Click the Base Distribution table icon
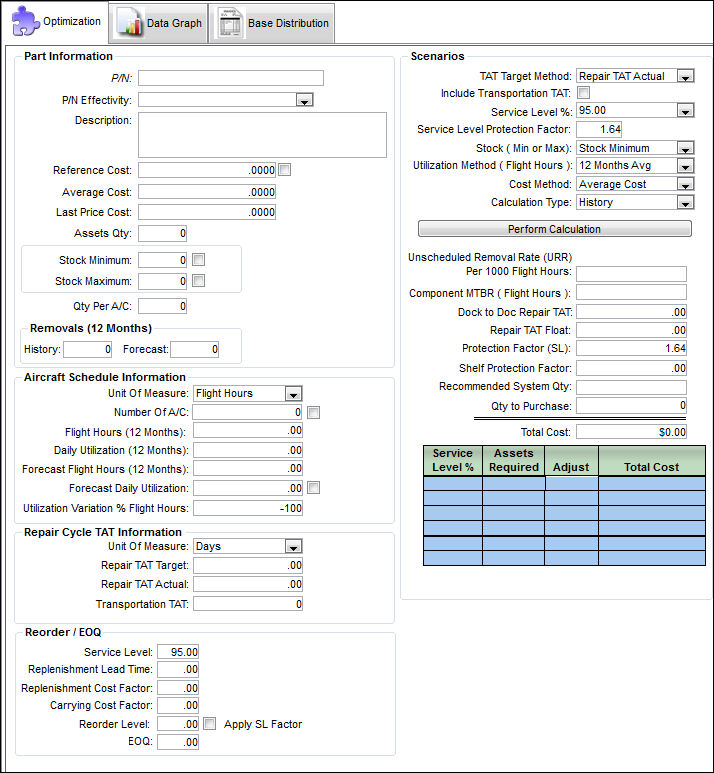Image resolution: width=714 pixels, height=773 pixels. [229, 23]
